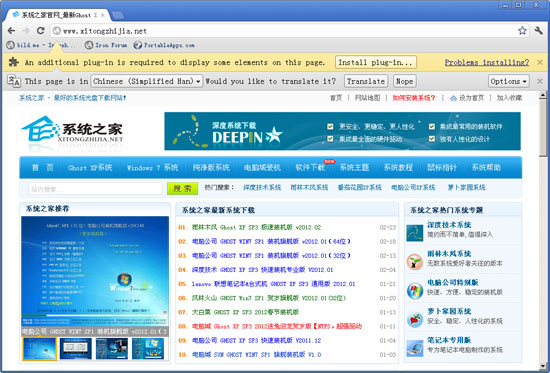The width and height of the screenshot is (550, 373).
Task: Close the 系统之家官网 tab
Action: pyautogui.click(x=103, y=15)
